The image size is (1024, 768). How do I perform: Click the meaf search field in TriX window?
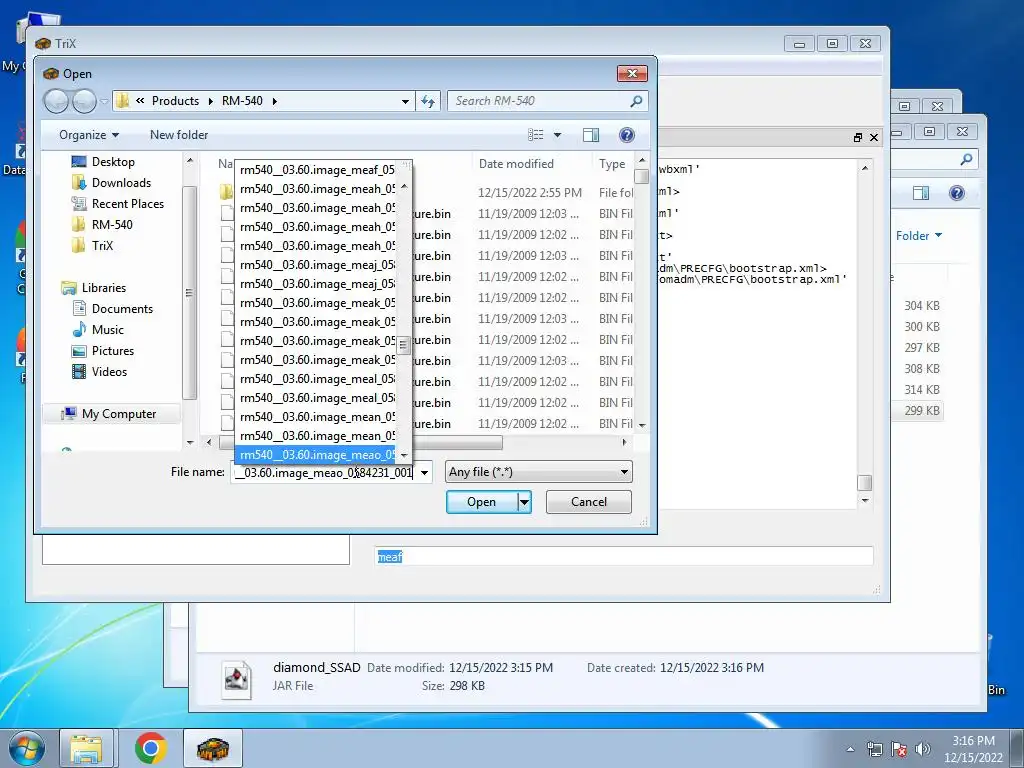point(624,556)
